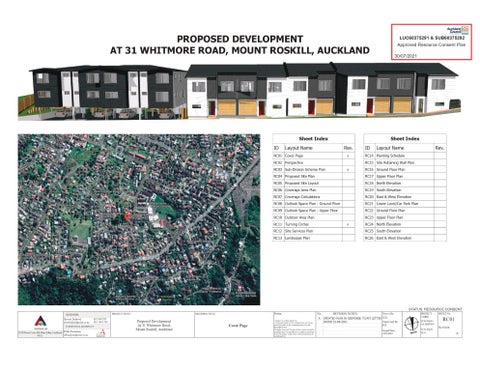Image resolution: width=480 pixels, height=371 pixels.
Task: Click the RC19 "South Elevation" row
Action: click(405, 190)
